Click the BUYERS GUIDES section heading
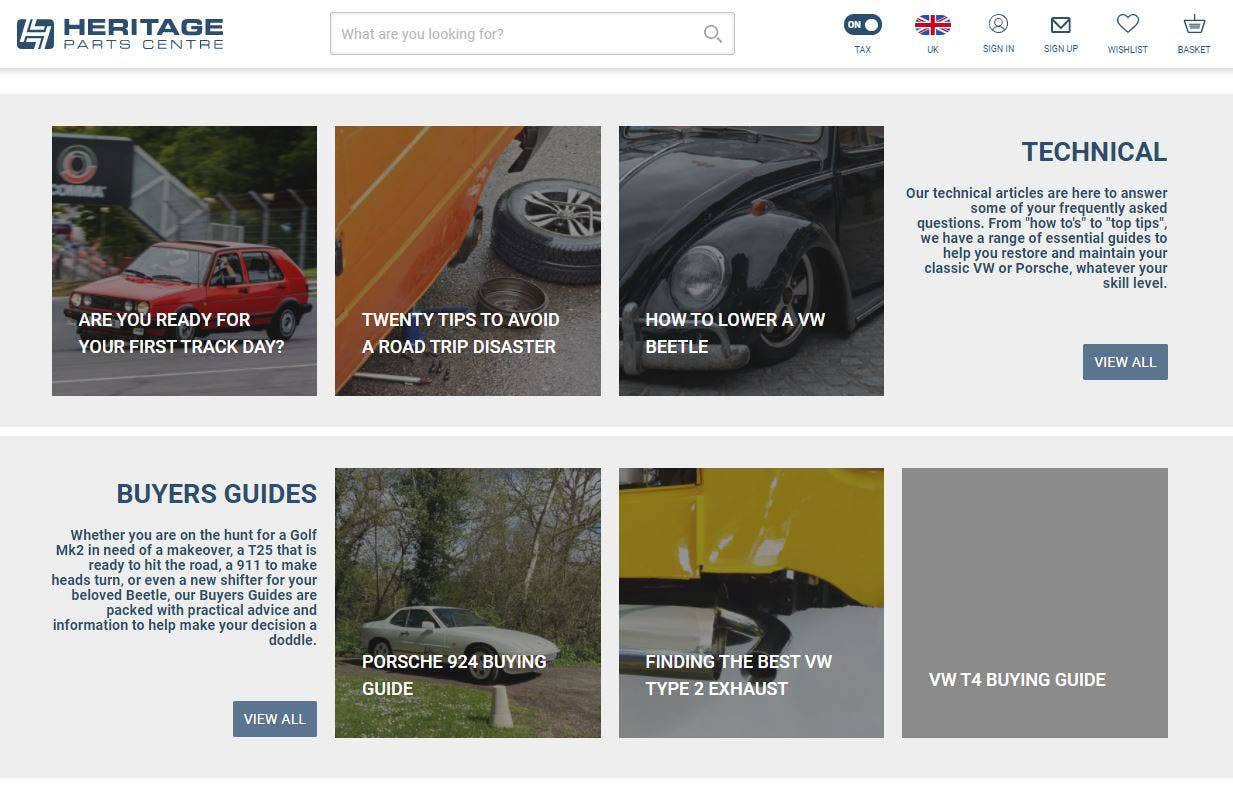This screenshot has height=800, width=1233. click(x=217, y=494)
